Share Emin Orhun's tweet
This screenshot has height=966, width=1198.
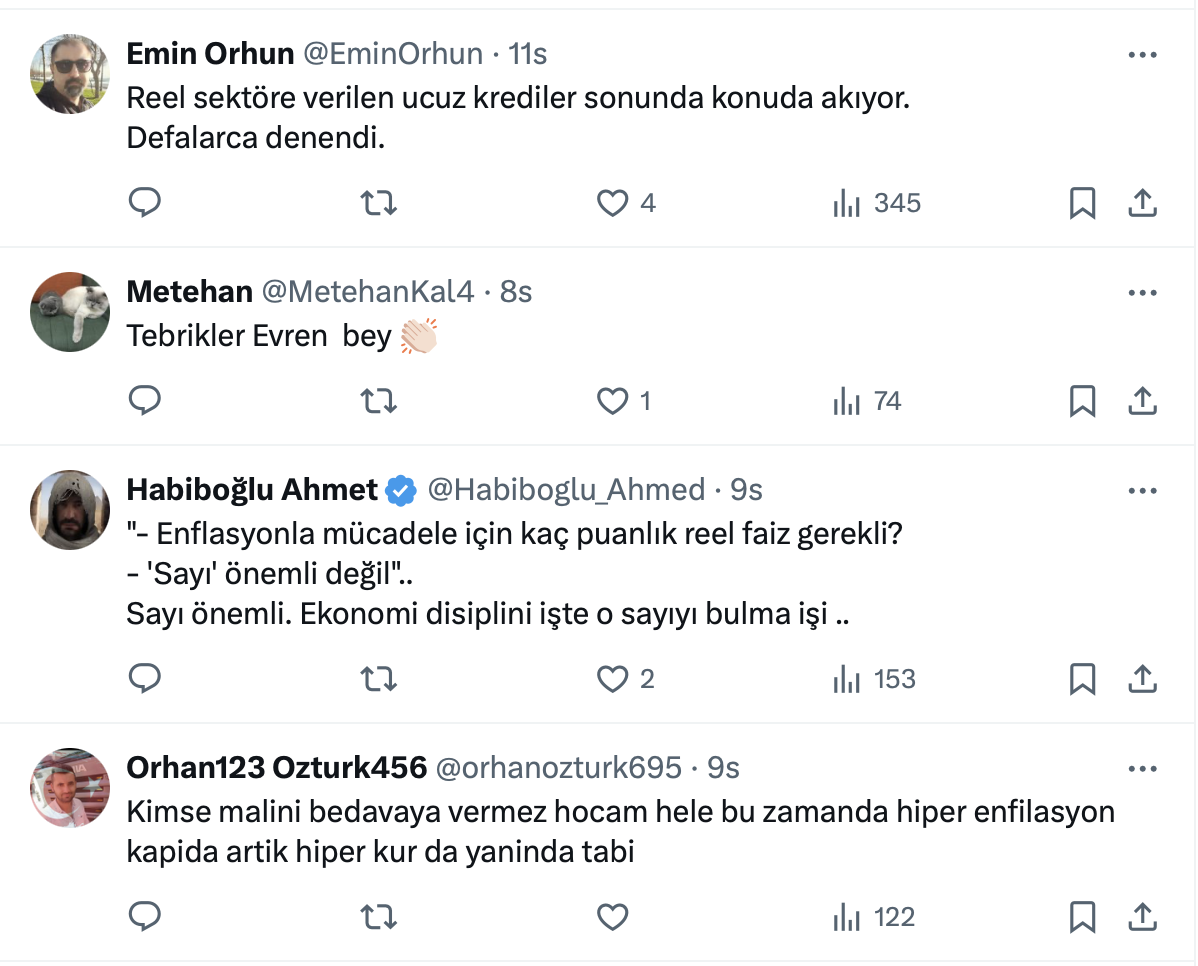tap(1142, 203)
